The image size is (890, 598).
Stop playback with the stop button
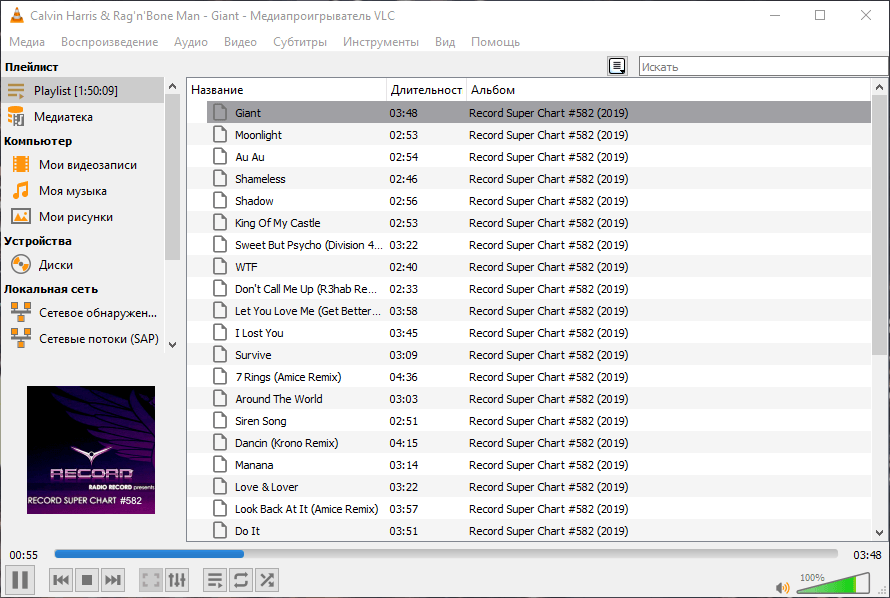point(87,579)
